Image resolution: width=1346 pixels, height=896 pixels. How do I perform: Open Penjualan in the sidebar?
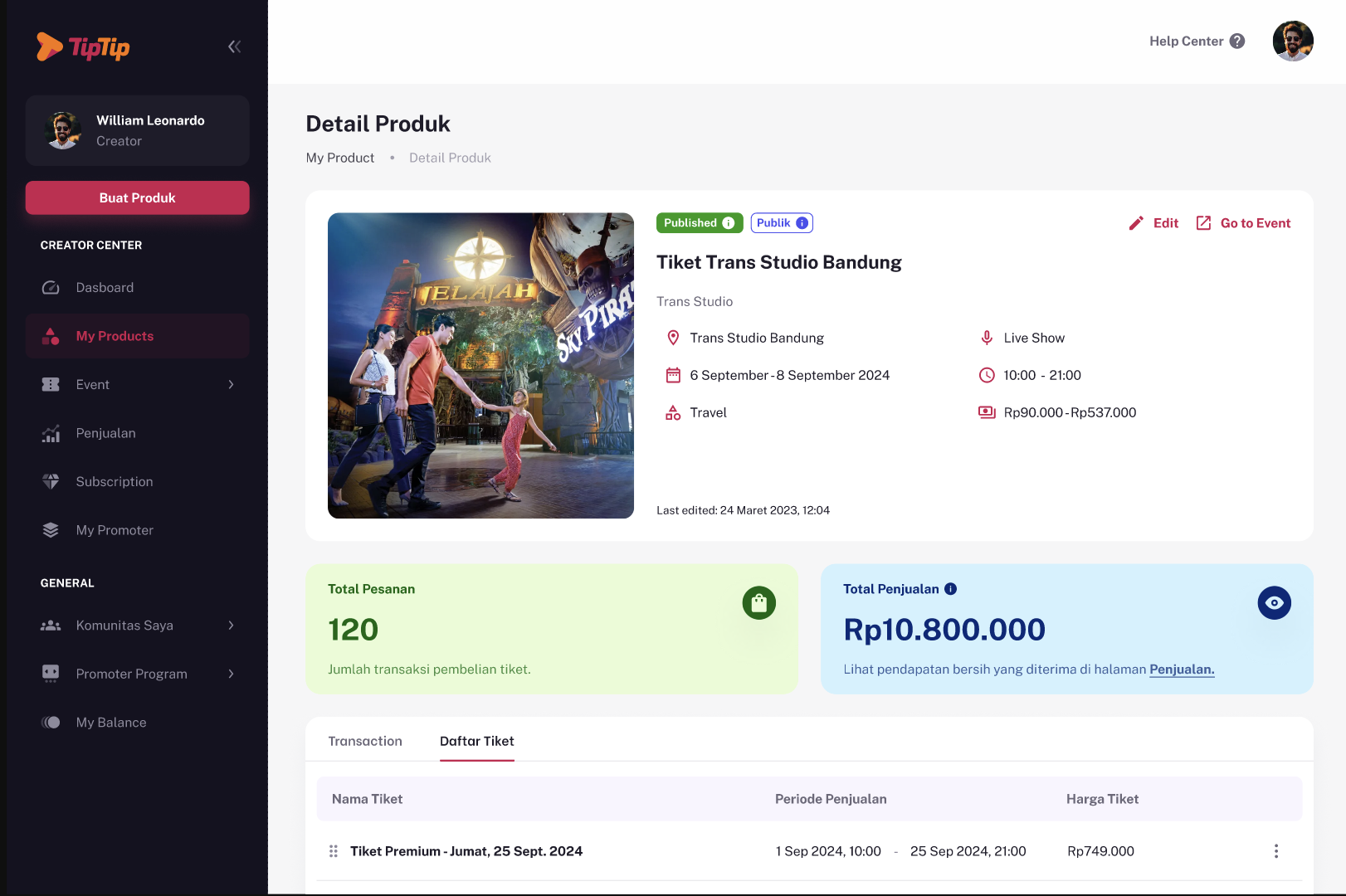[138, 433]
